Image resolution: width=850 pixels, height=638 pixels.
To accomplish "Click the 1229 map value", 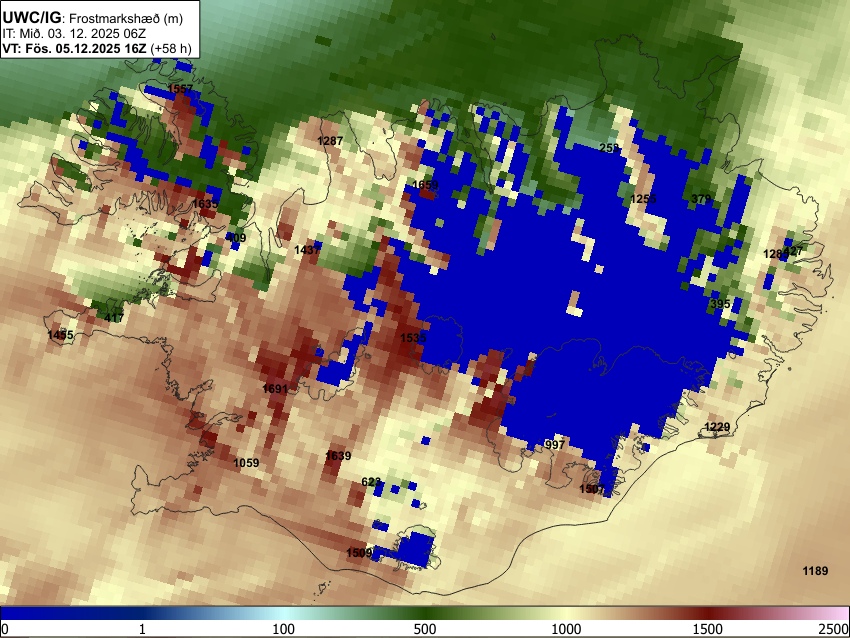I will click(717, 427).
